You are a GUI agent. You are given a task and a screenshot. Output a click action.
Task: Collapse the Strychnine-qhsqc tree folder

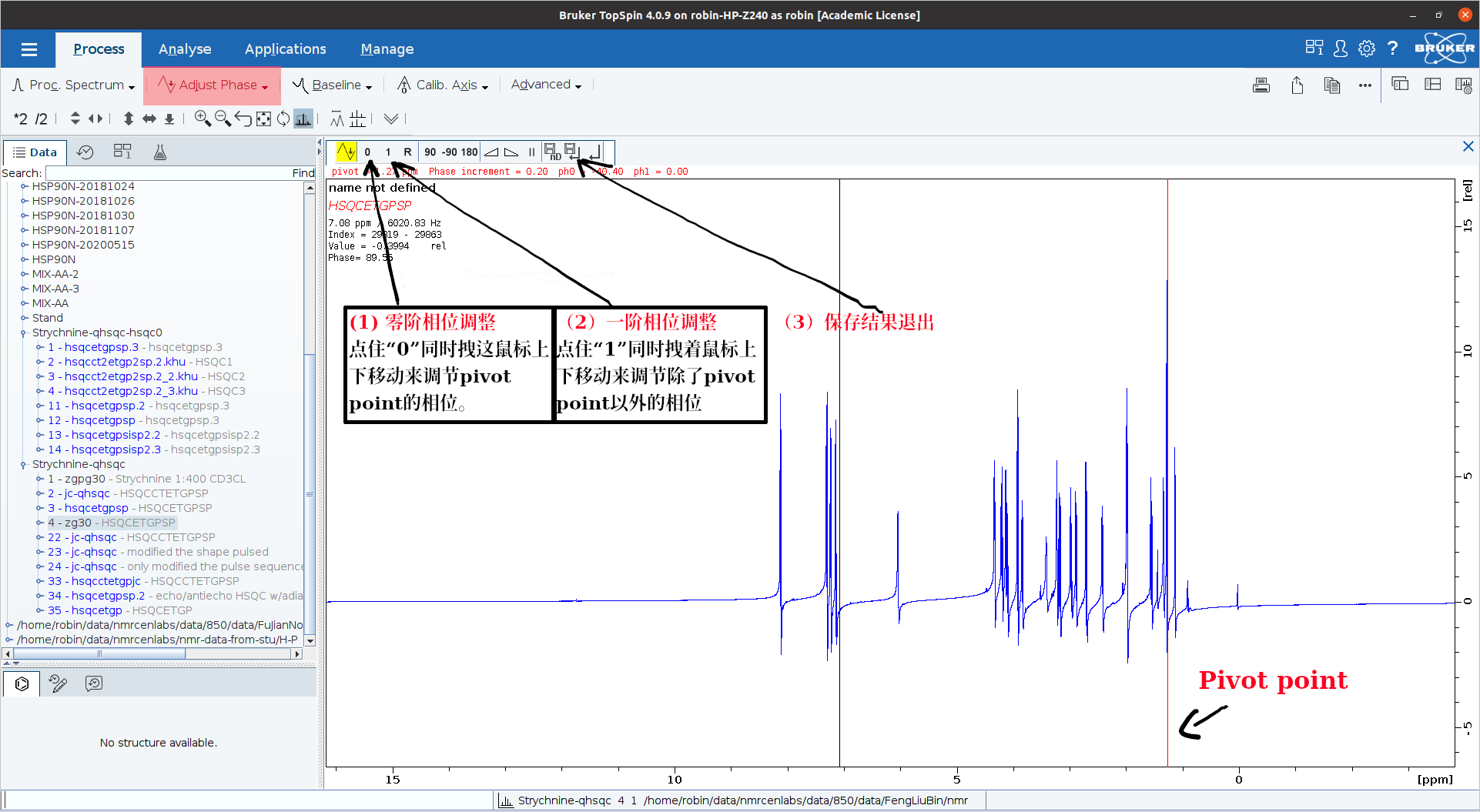(x=23, y=465)
